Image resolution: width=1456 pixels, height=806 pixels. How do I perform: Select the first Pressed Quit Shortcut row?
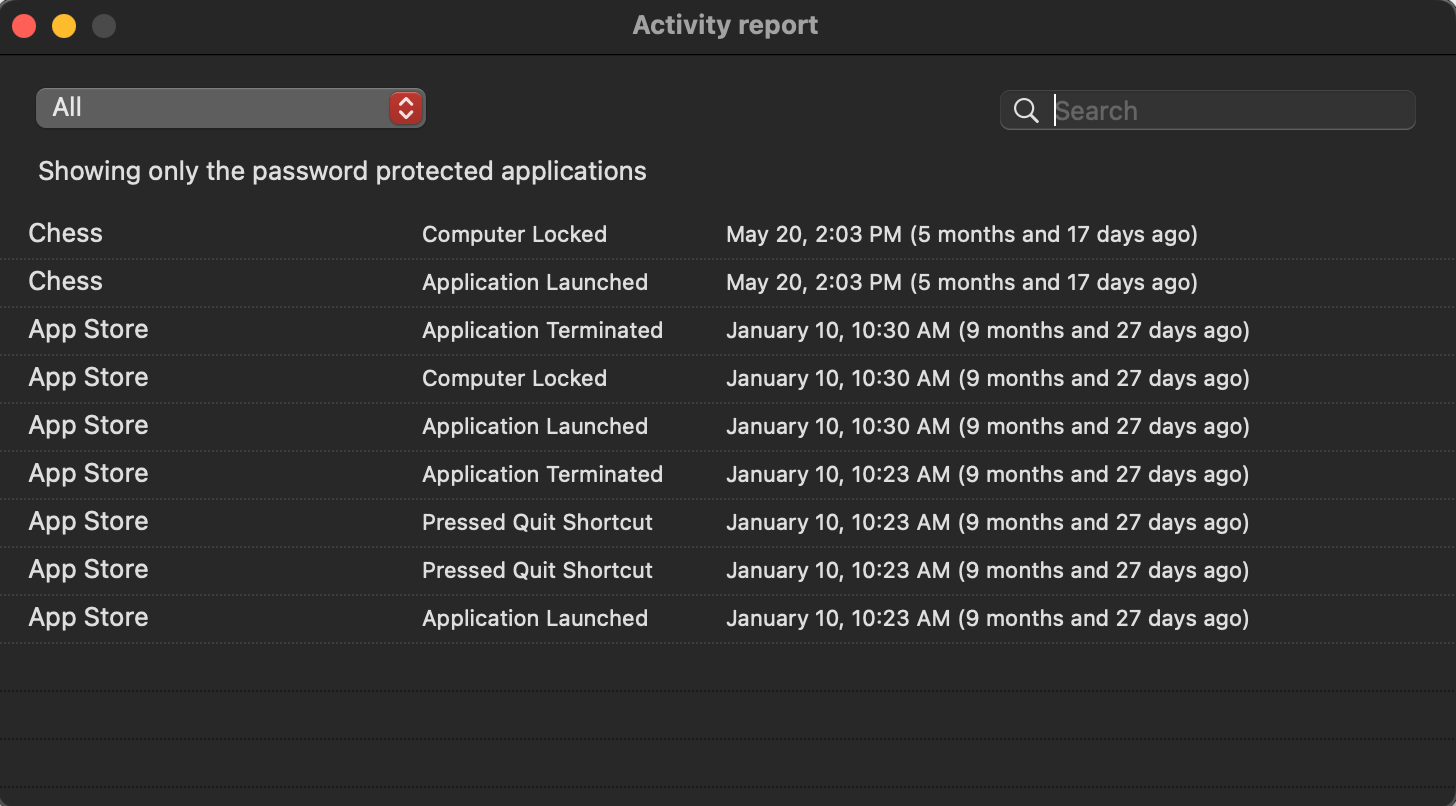point(537,522)
